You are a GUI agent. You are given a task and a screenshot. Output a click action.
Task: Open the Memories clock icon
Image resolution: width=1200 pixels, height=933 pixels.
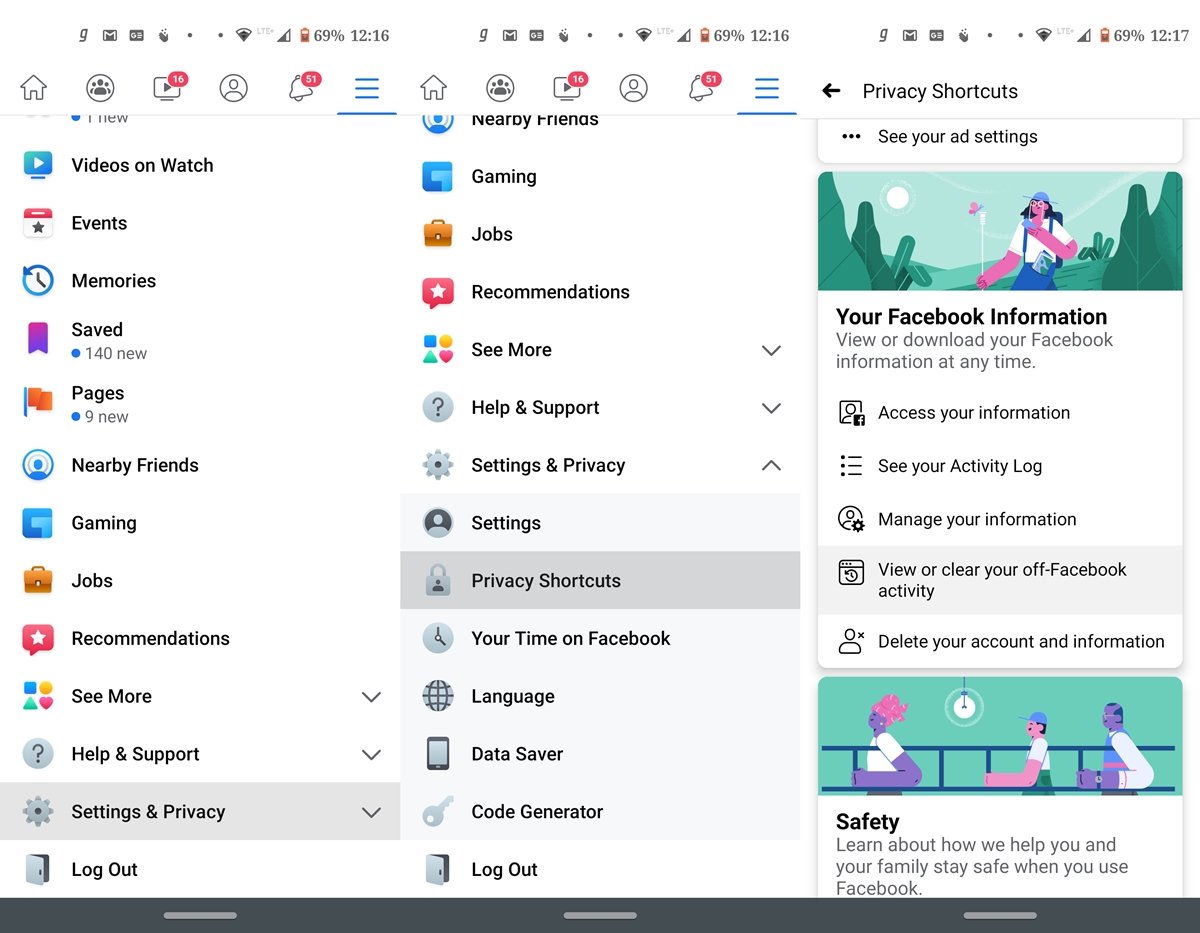(38, 281)
